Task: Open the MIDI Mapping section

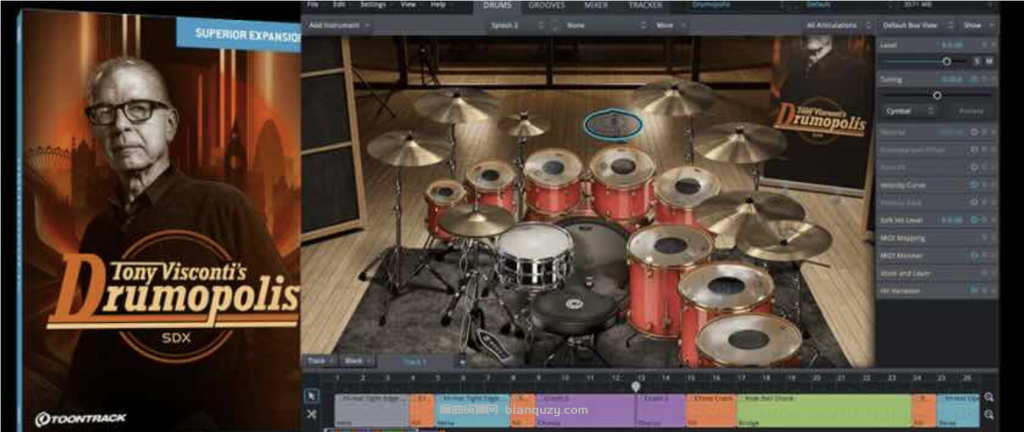Action: [936, 238]
